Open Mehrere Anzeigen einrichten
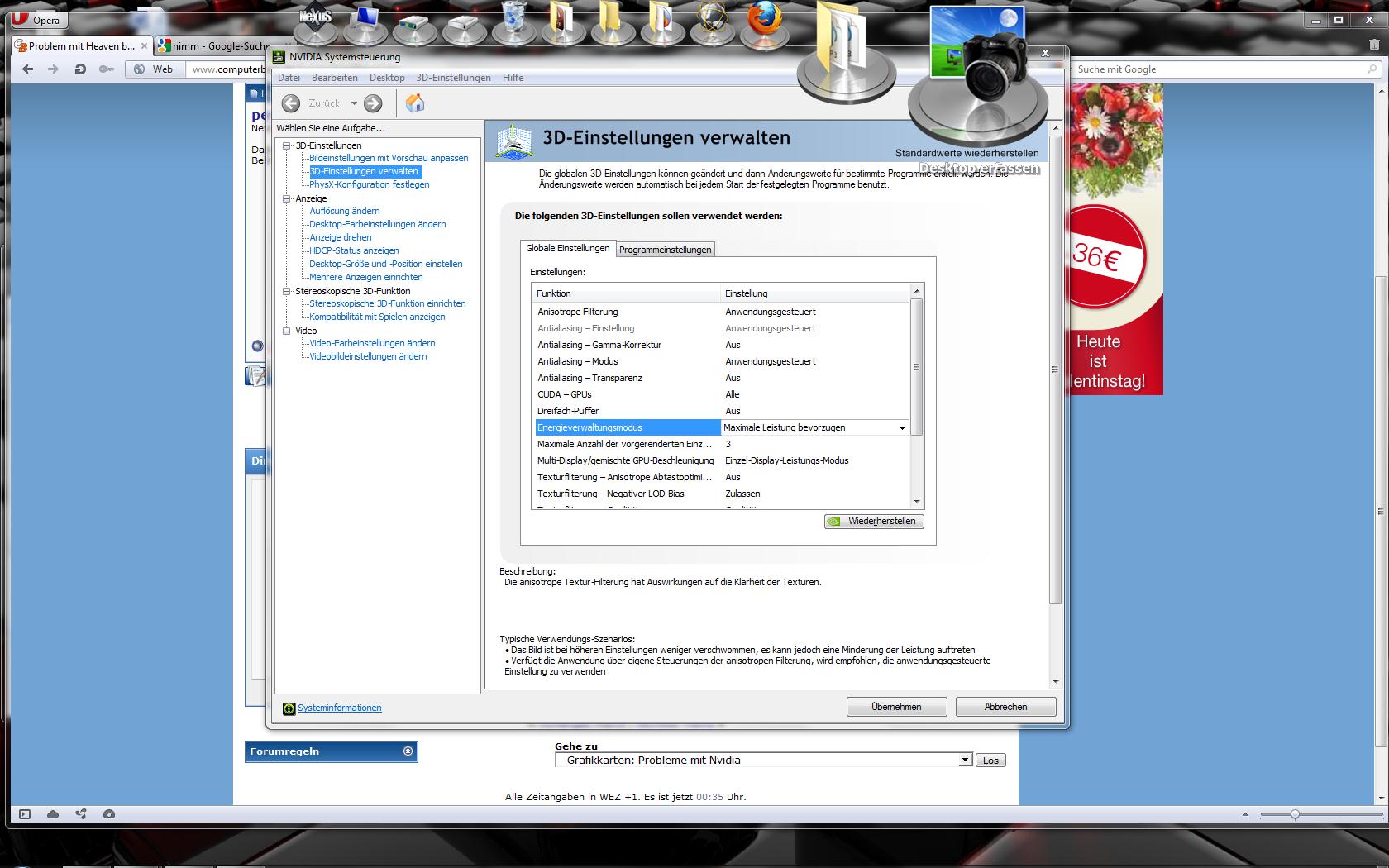The height and width of the screenshot is (868, 1389). point(366,278)
